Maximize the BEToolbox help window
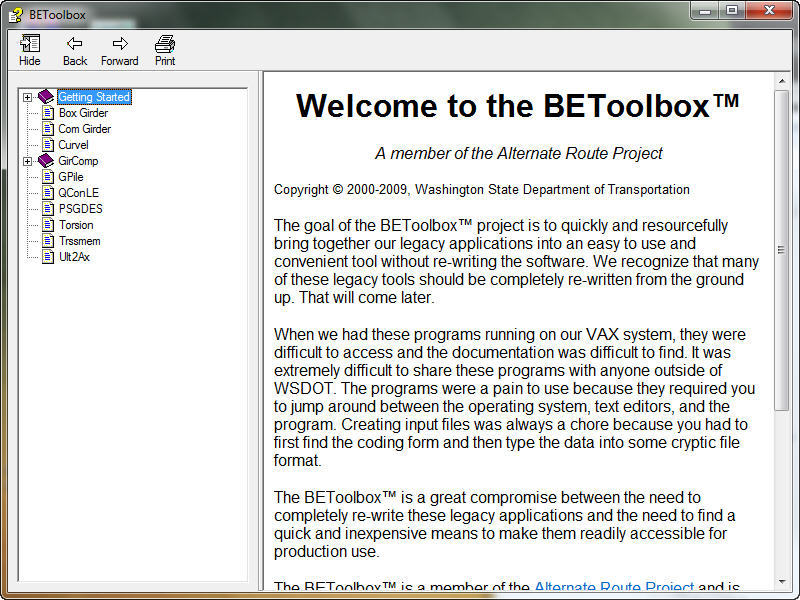The width and height of the screenshot is (800, 600). 732,11
